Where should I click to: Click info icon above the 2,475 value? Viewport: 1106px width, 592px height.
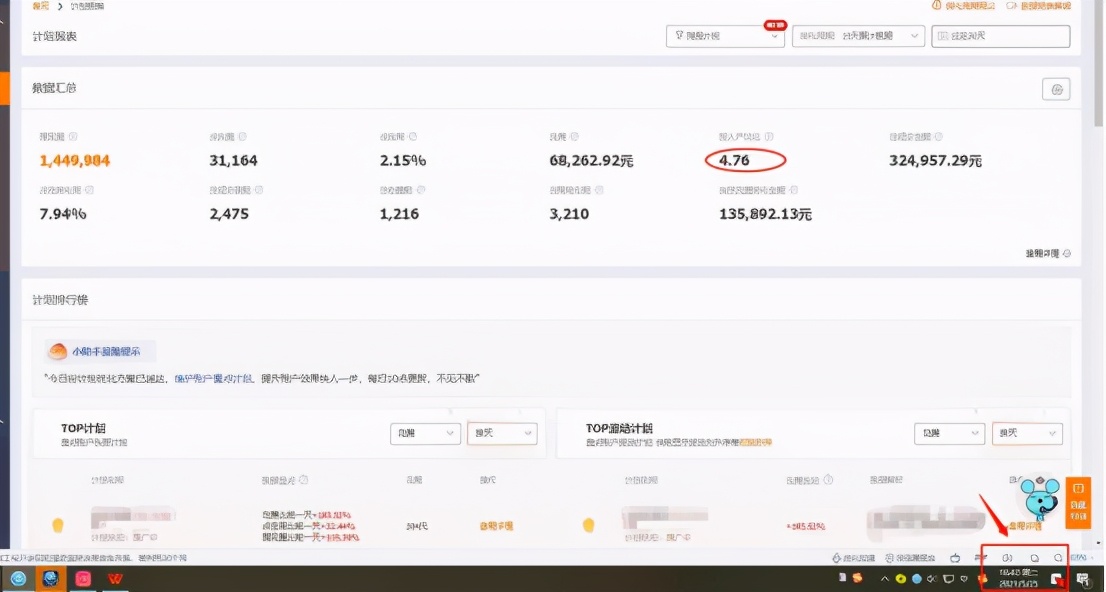click(259, 191)
